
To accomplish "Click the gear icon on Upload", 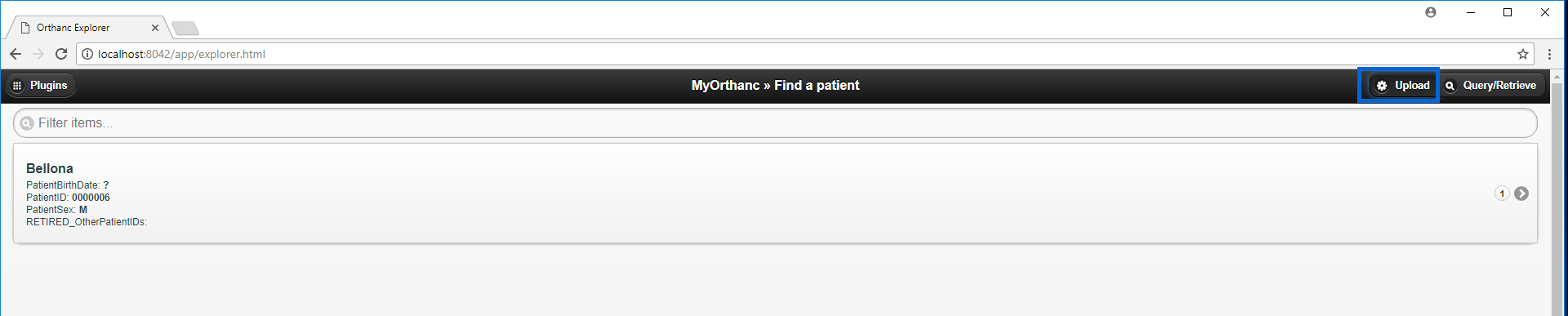I will coord(1382,86).
